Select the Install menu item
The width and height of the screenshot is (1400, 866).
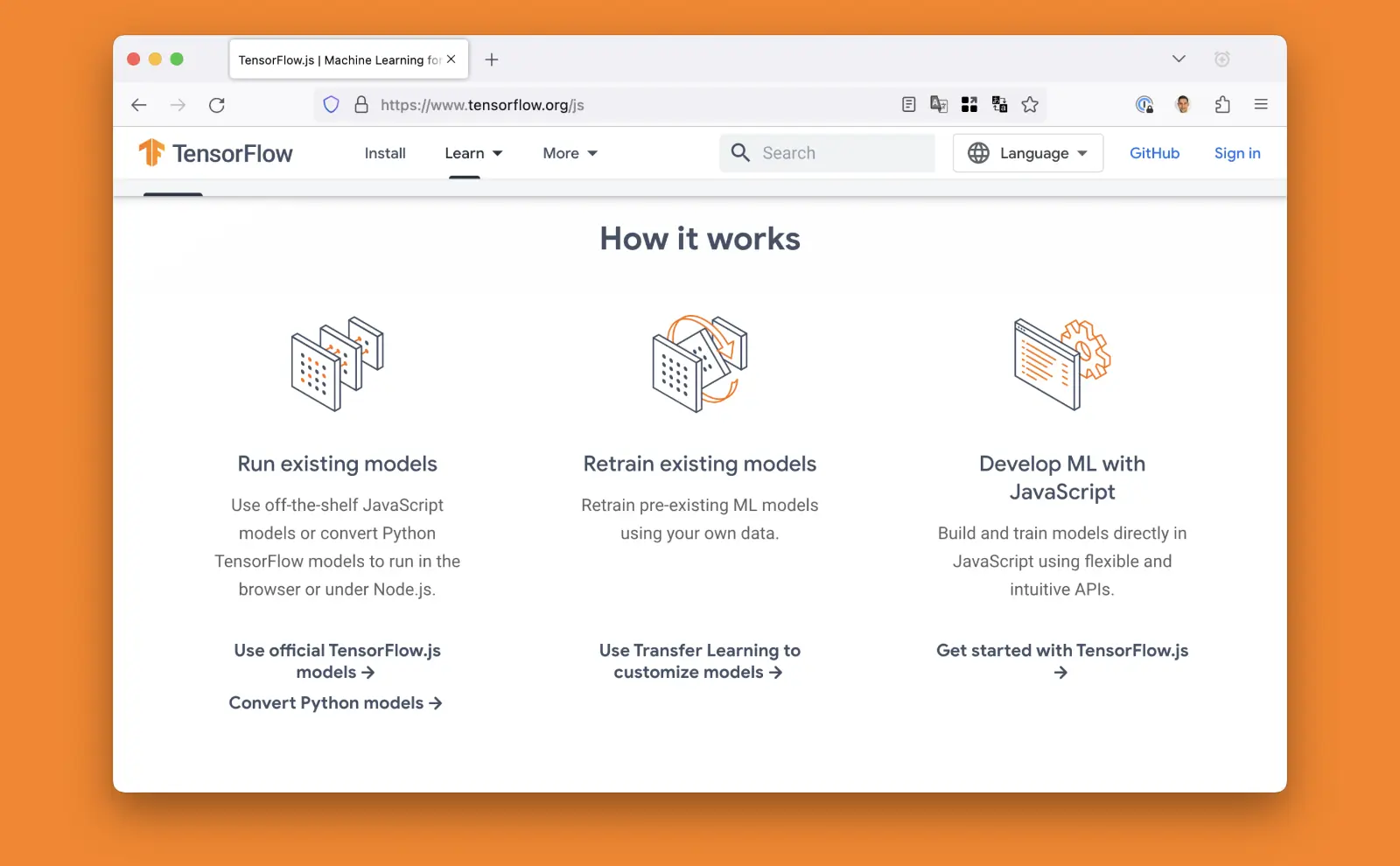tap(385, 153)
